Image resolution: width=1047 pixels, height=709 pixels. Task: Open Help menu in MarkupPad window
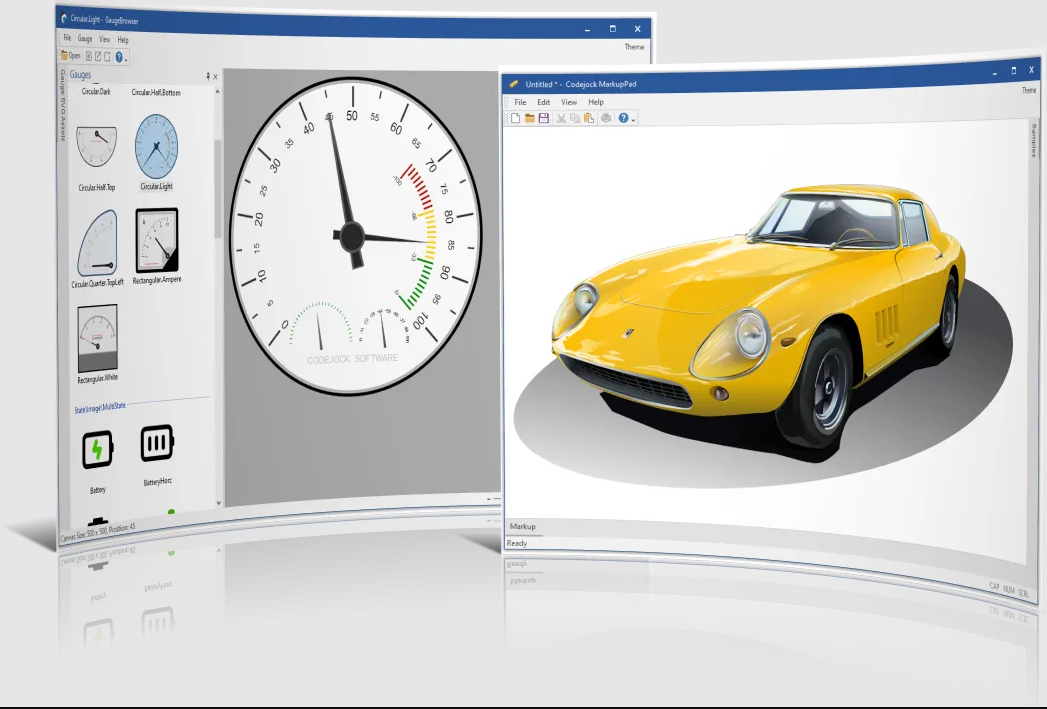pos(596,102)
